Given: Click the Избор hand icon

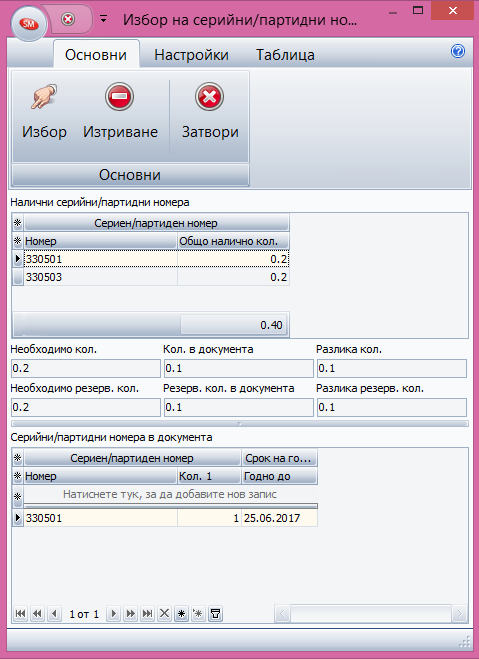Looking at the screenshot, I should pos(44,97).
